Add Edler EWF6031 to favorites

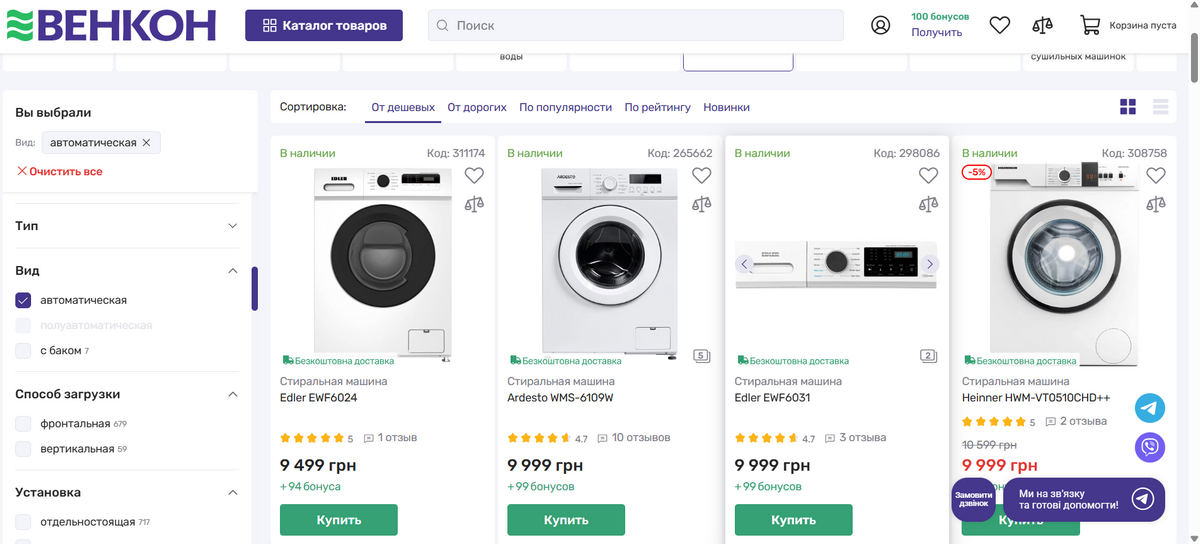pos(929,175)
